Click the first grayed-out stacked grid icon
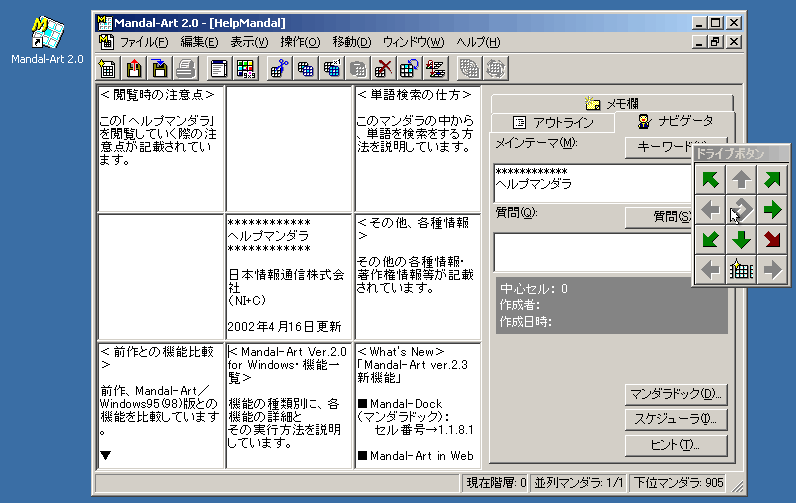The width and height of the screenshot is (796, 503). 469,69
